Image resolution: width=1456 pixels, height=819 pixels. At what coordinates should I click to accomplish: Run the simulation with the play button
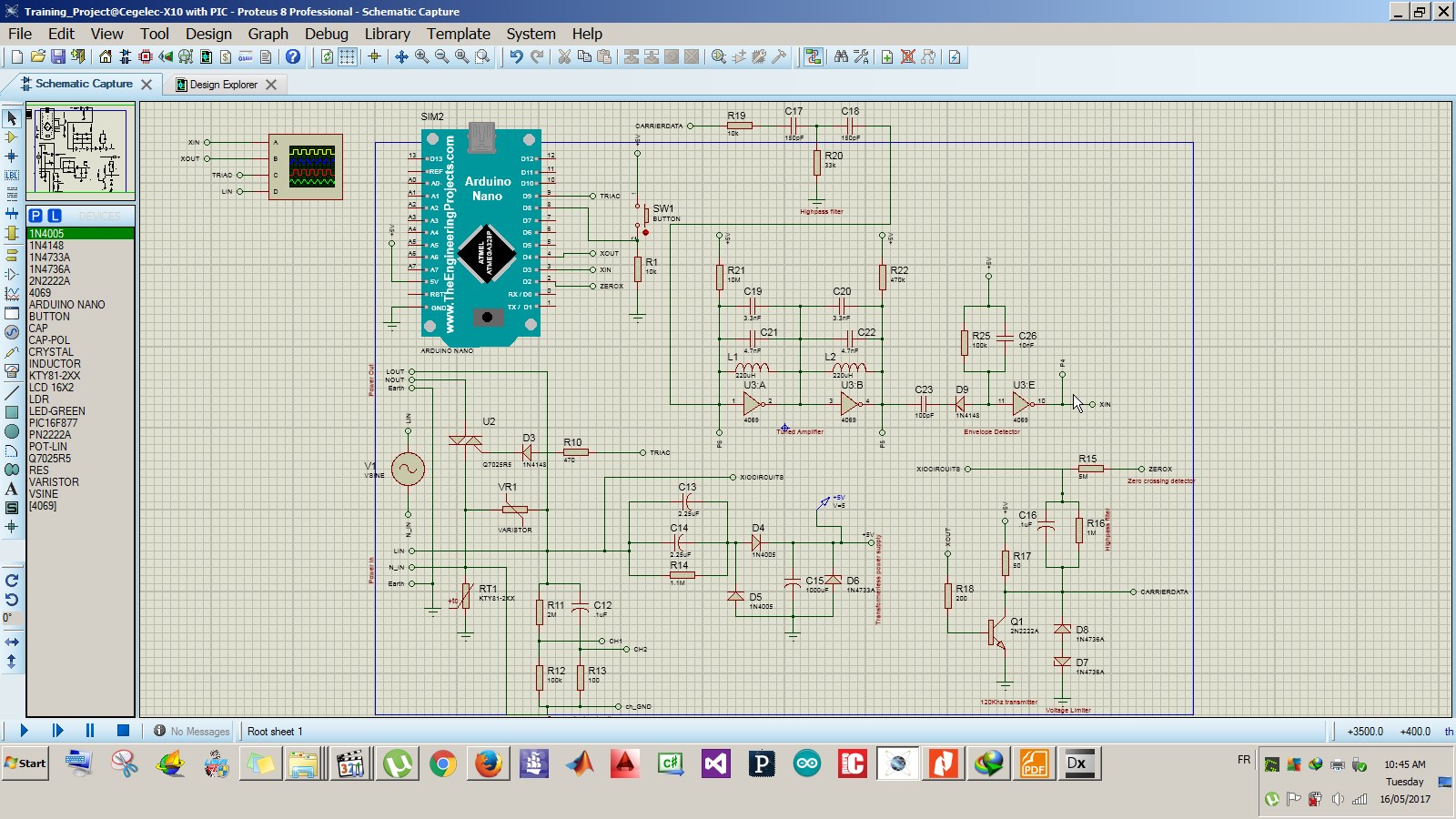25,730
